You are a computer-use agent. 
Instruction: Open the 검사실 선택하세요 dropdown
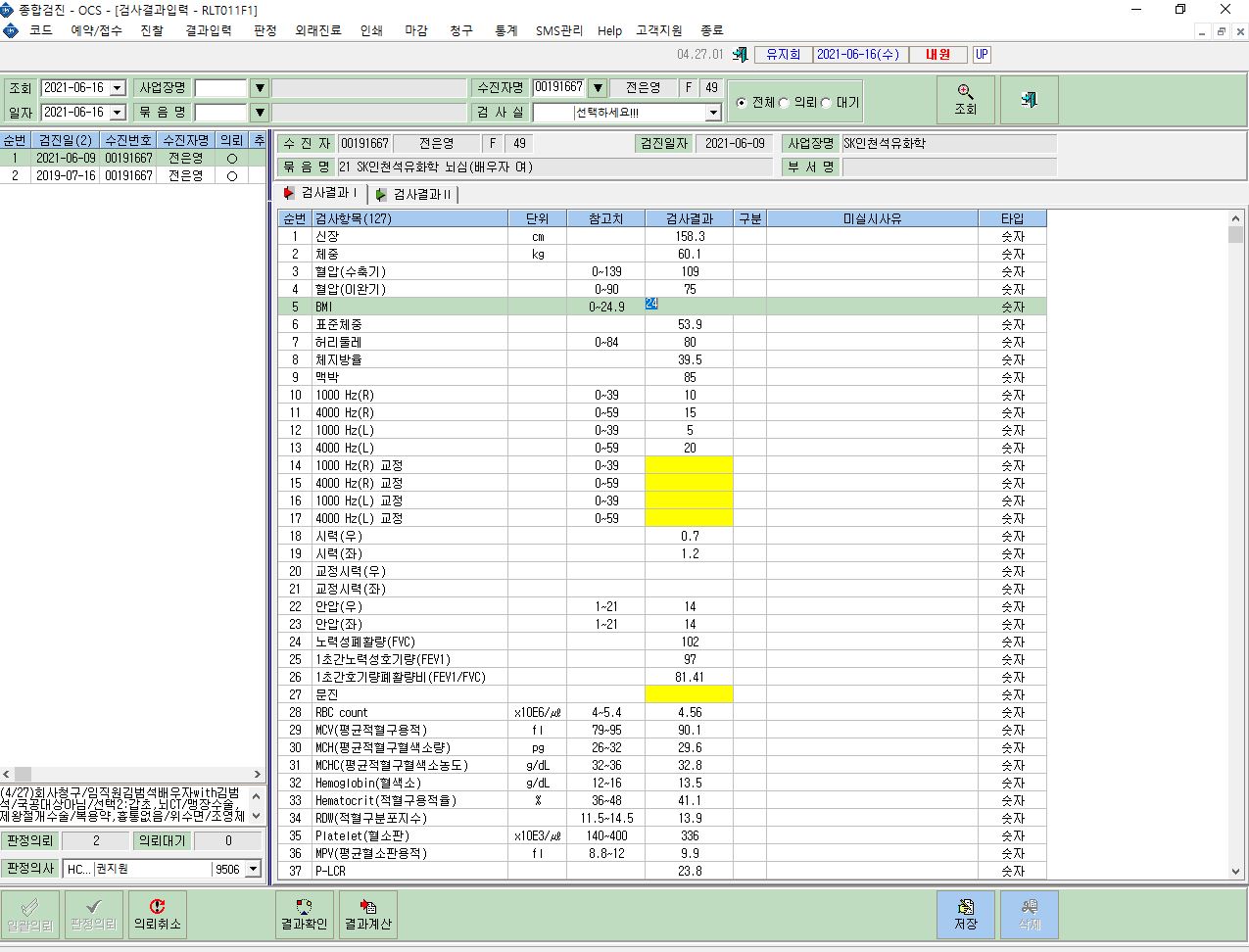tap(713, 113)
